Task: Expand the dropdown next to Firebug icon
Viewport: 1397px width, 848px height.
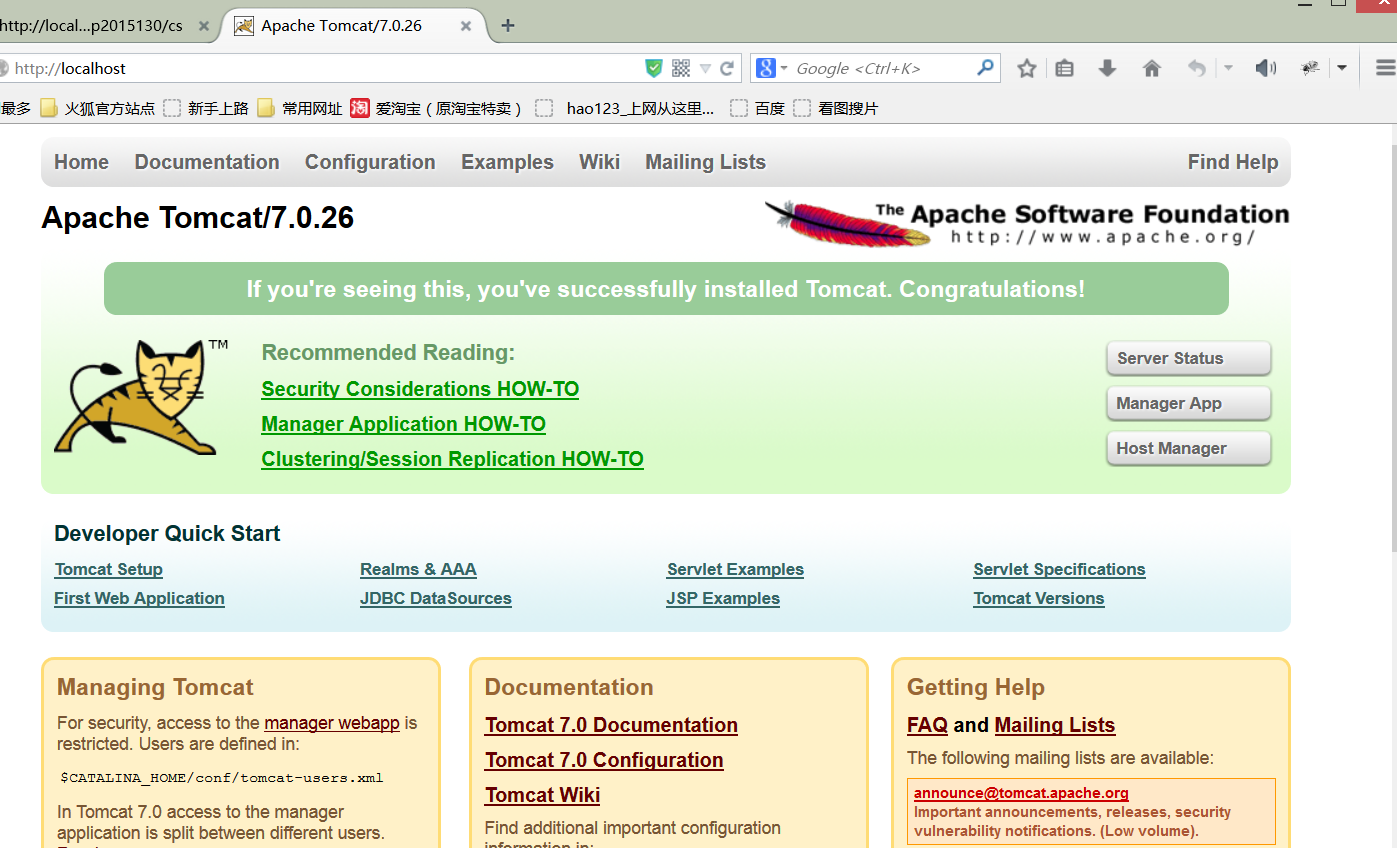Action: pos(1342,68)
